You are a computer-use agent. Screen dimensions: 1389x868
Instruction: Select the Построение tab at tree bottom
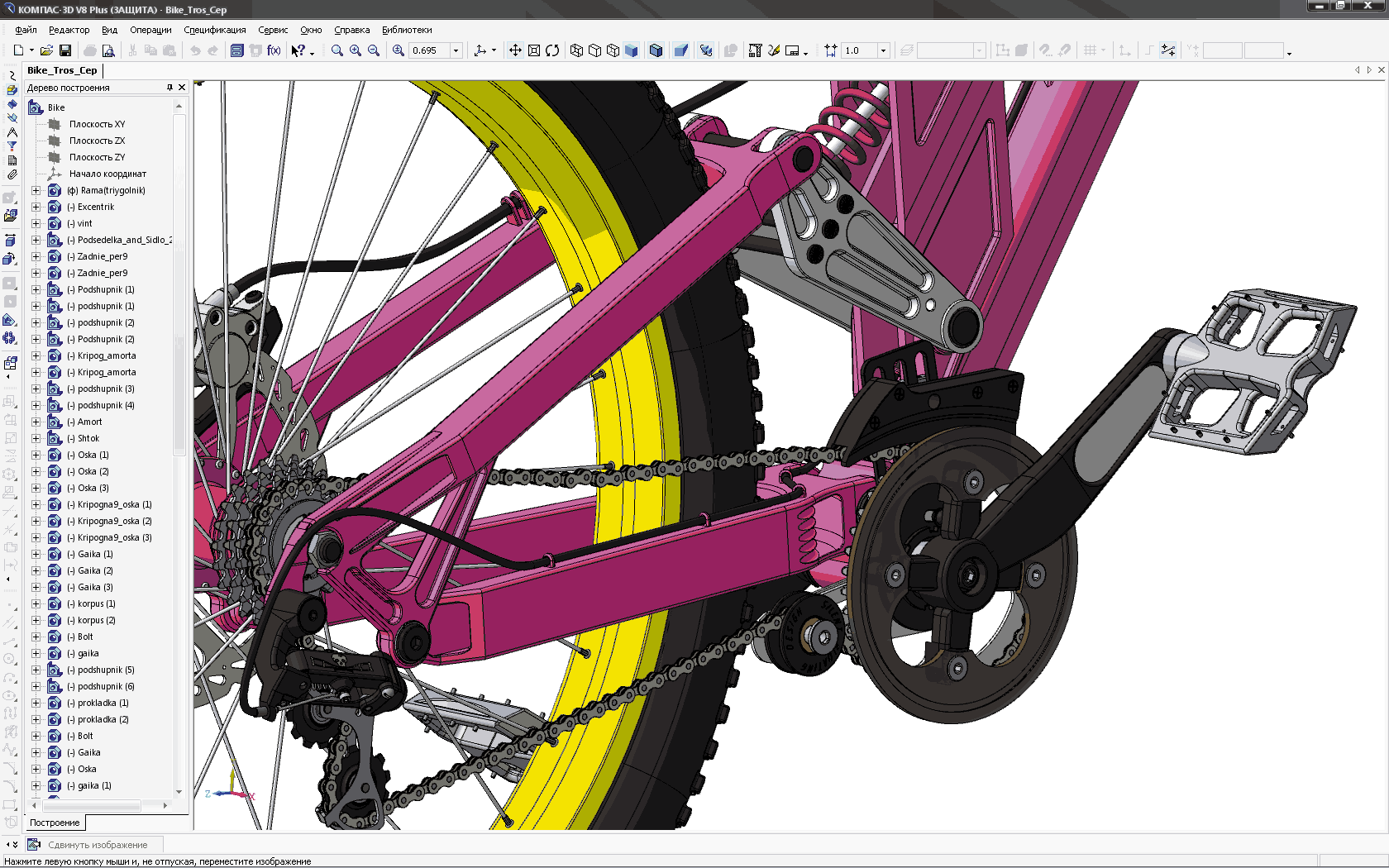tap(55, 823)
